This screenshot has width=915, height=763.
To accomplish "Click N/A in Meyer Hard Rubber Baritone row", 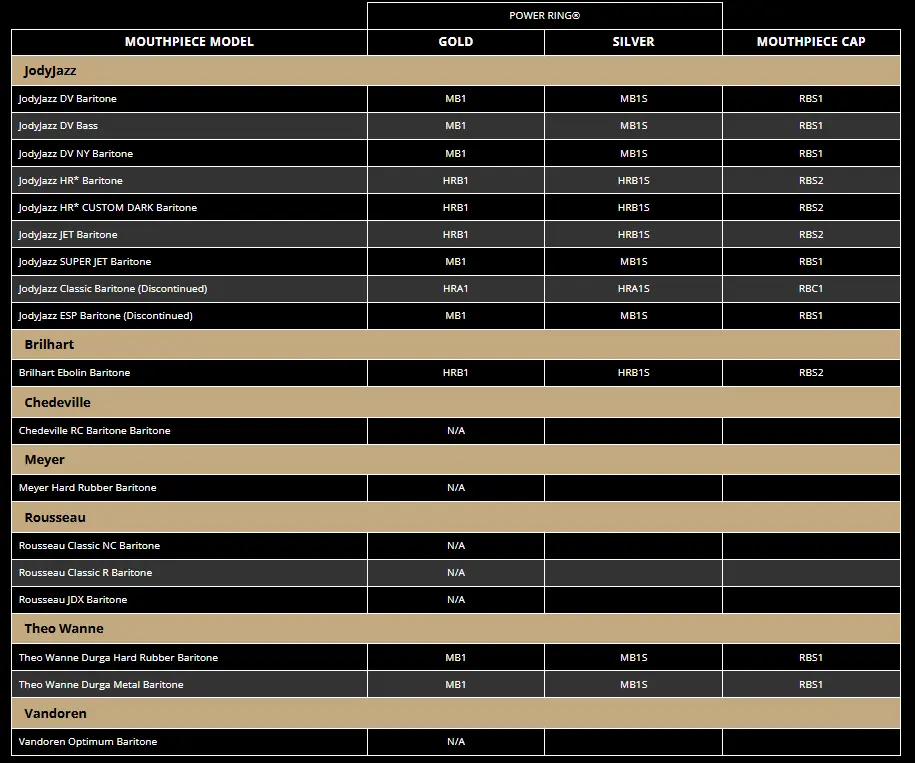I will click(456, 488).
